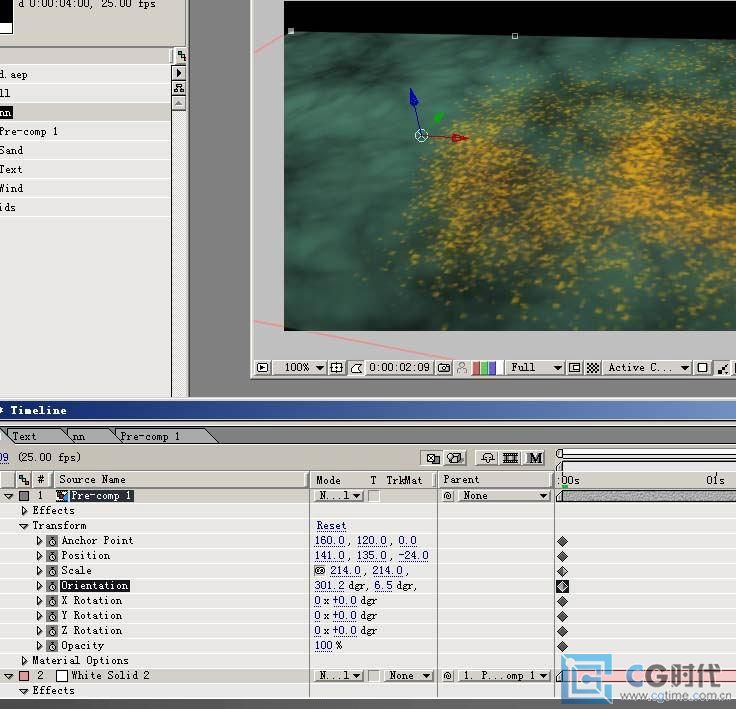The height and width of the screenshot is (709, 736).
Task: Click Orientation value 301.2
Action: click(x=330, y=586)
